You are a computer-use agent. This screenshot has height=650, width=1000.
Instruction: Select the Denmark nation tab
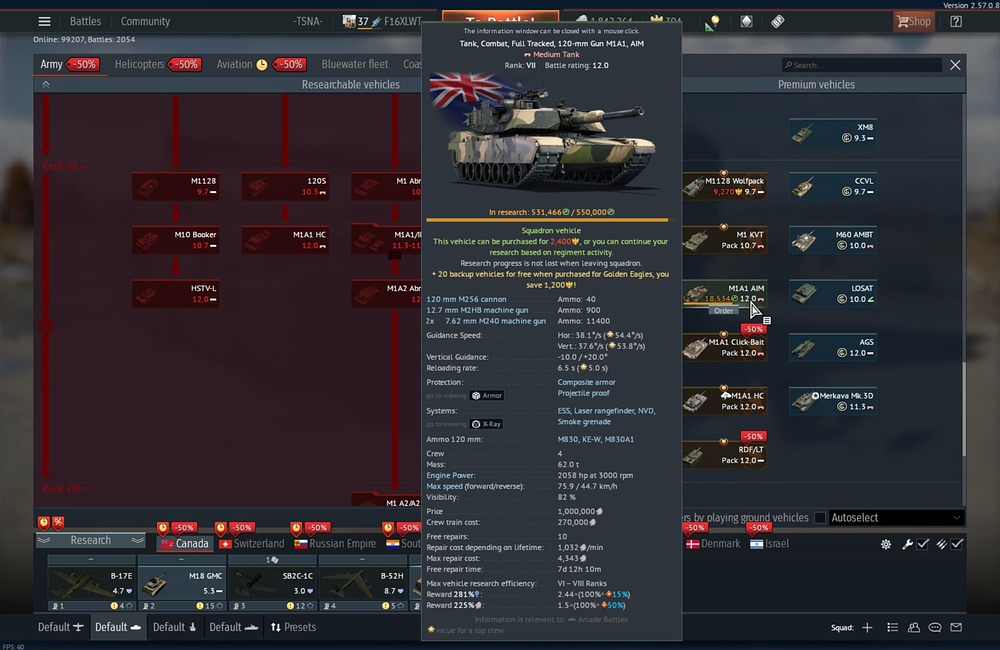click(x=713, y=543)
